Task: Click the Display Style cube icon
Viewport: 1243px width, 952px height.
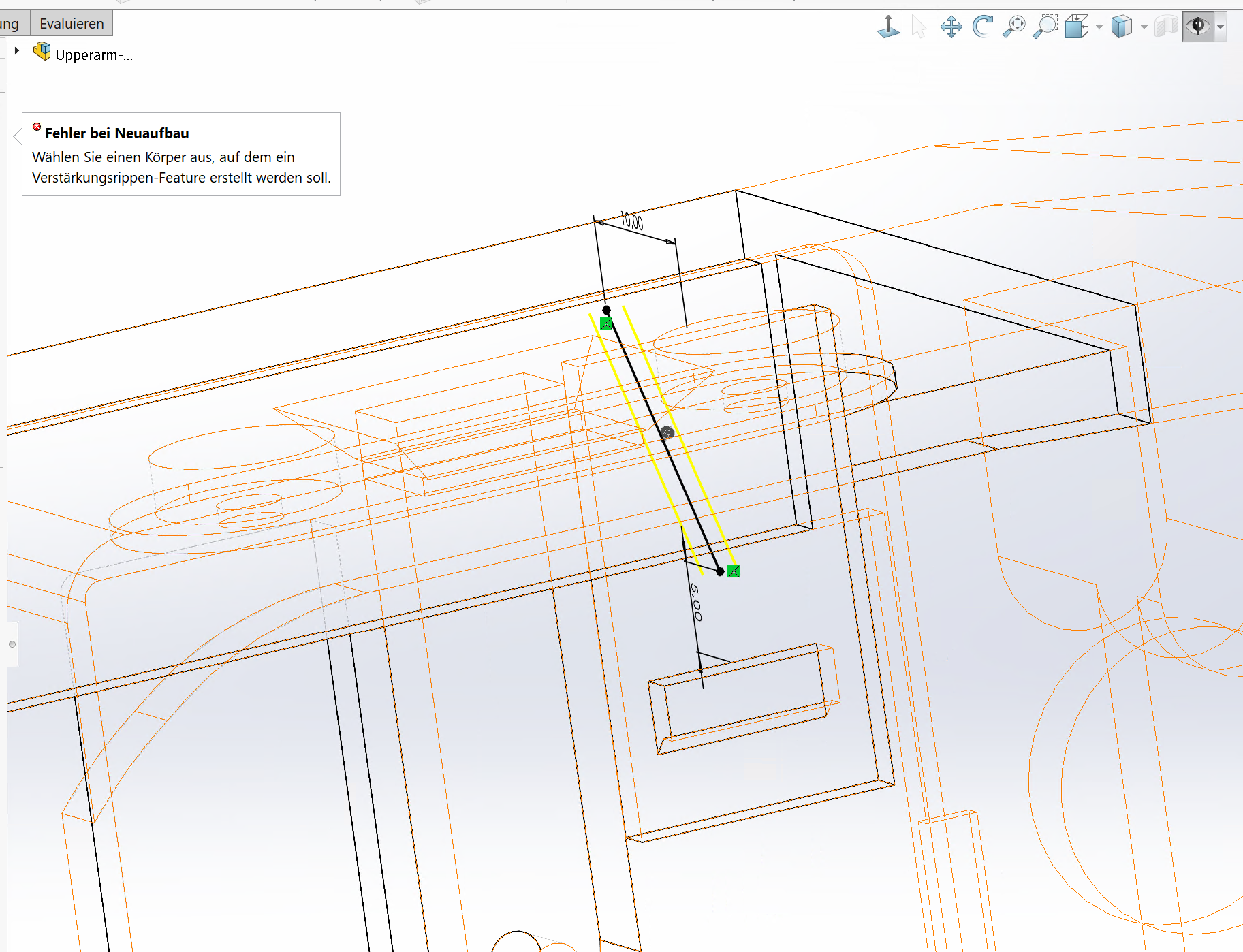Action: coord(1121,27)
